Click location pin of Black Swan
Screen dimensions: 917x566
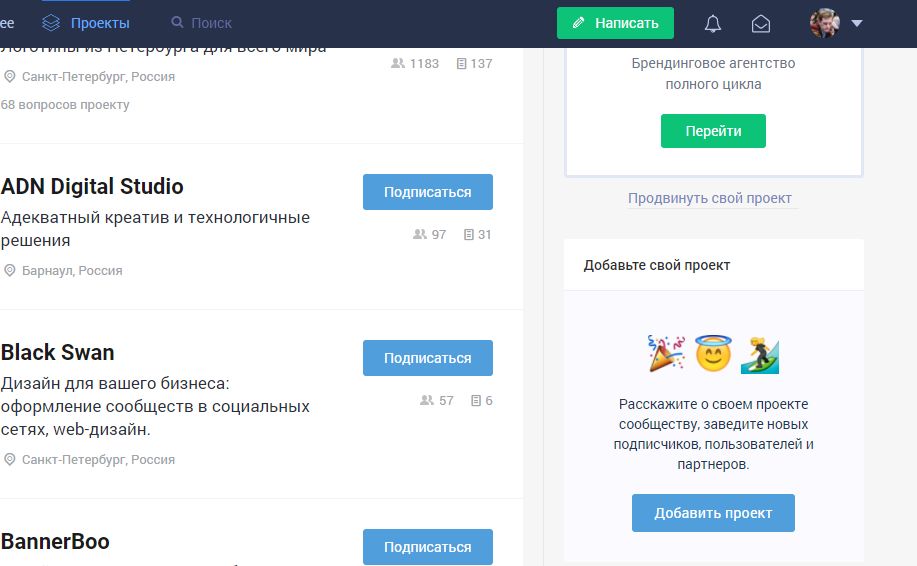point(9,460)
